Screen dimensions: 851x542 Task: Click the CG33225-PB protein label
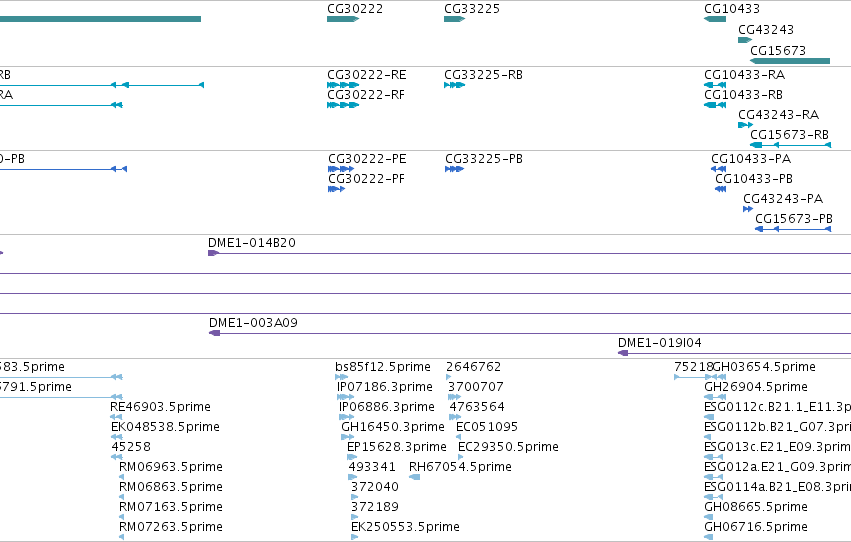click(484, 159)
